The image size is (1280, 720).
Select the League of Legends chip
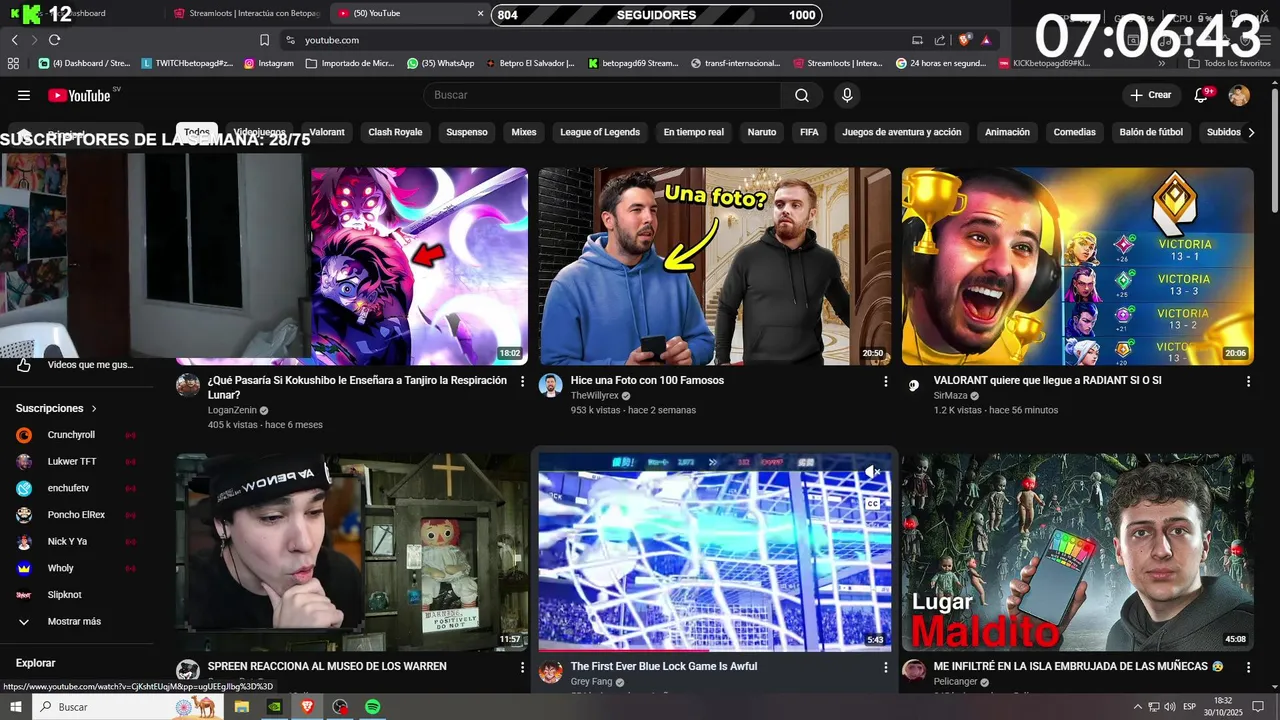point(600,132)
